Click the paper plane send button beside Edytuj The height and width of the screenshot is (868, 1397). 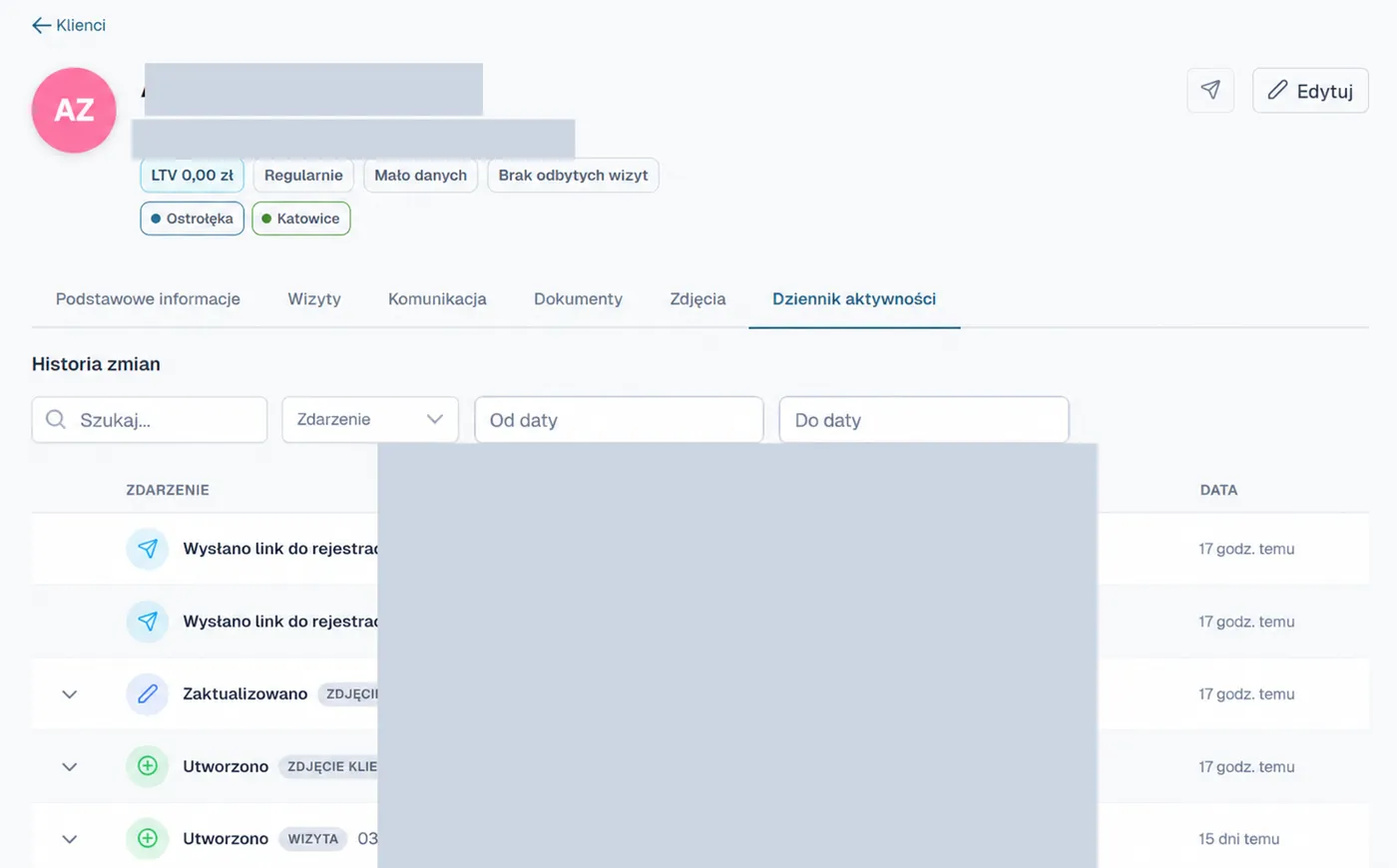(1210, 91)
